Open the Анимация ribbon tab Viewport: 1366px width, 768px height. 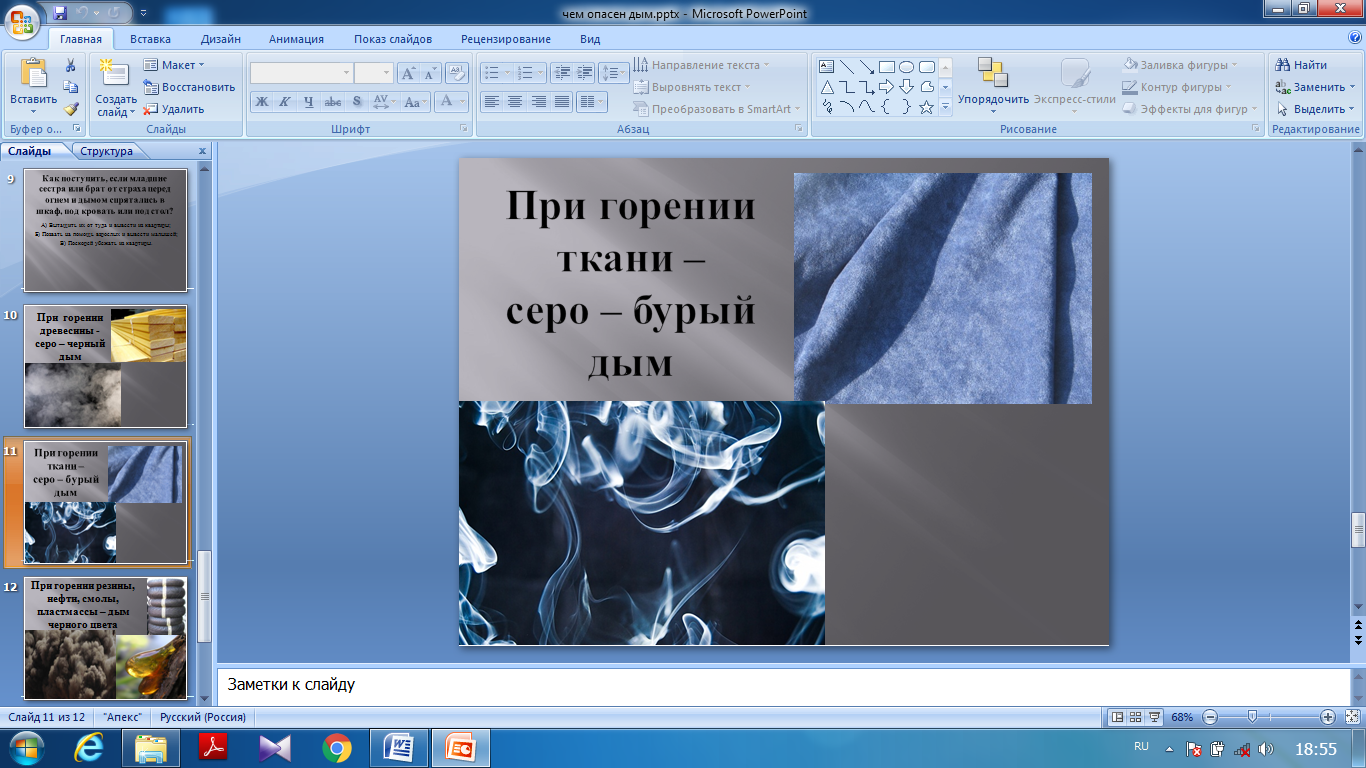click(x=296, y=39)
